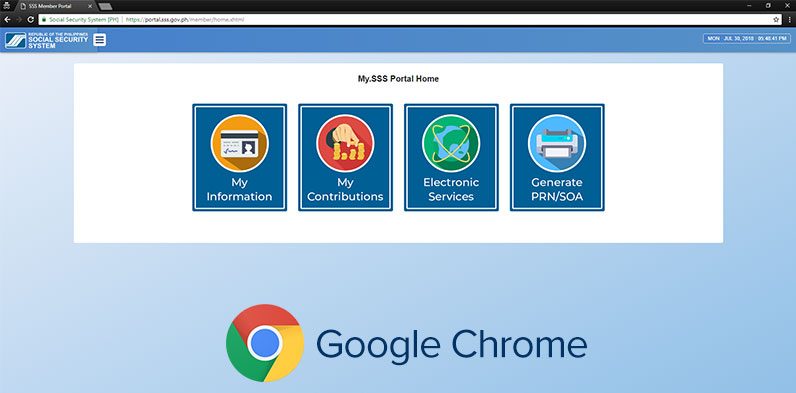796x393 pixels.
Task: Select the SSS Member Portal tab
Action: click(x=55, y=6)
